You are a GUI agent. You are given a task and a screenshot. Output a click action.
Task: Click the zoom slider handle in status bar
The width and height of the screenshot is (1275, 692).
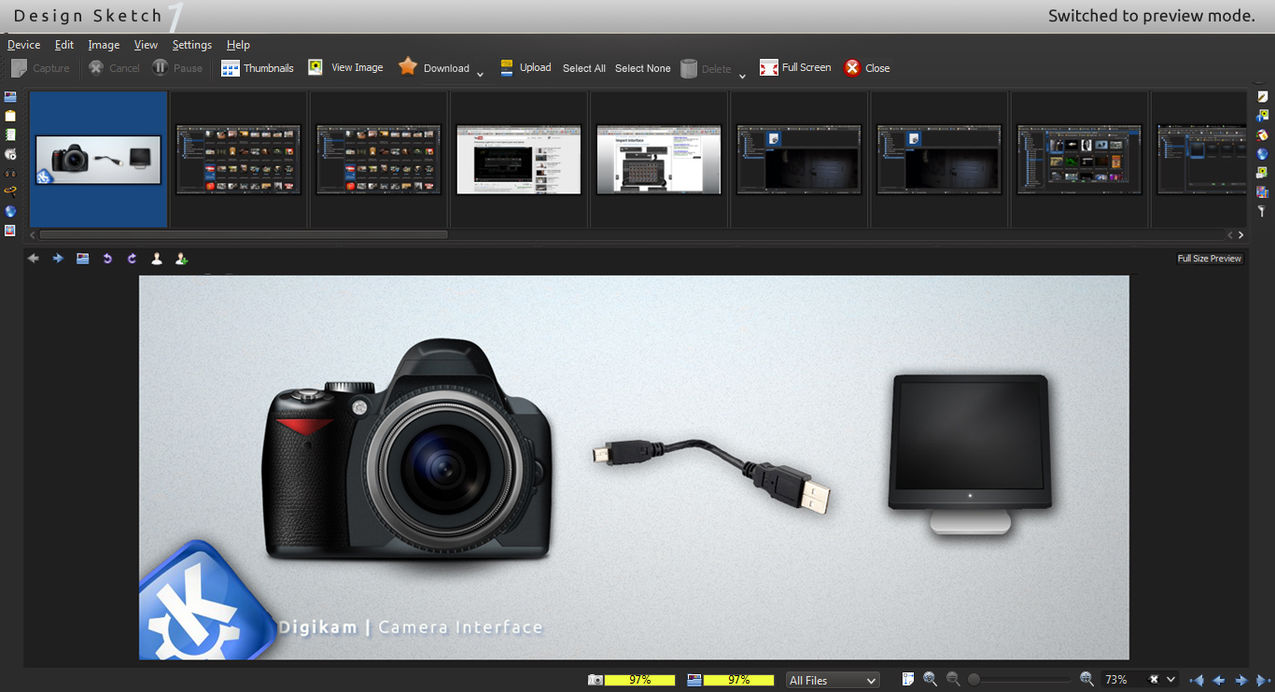click(x=973, y=680)
